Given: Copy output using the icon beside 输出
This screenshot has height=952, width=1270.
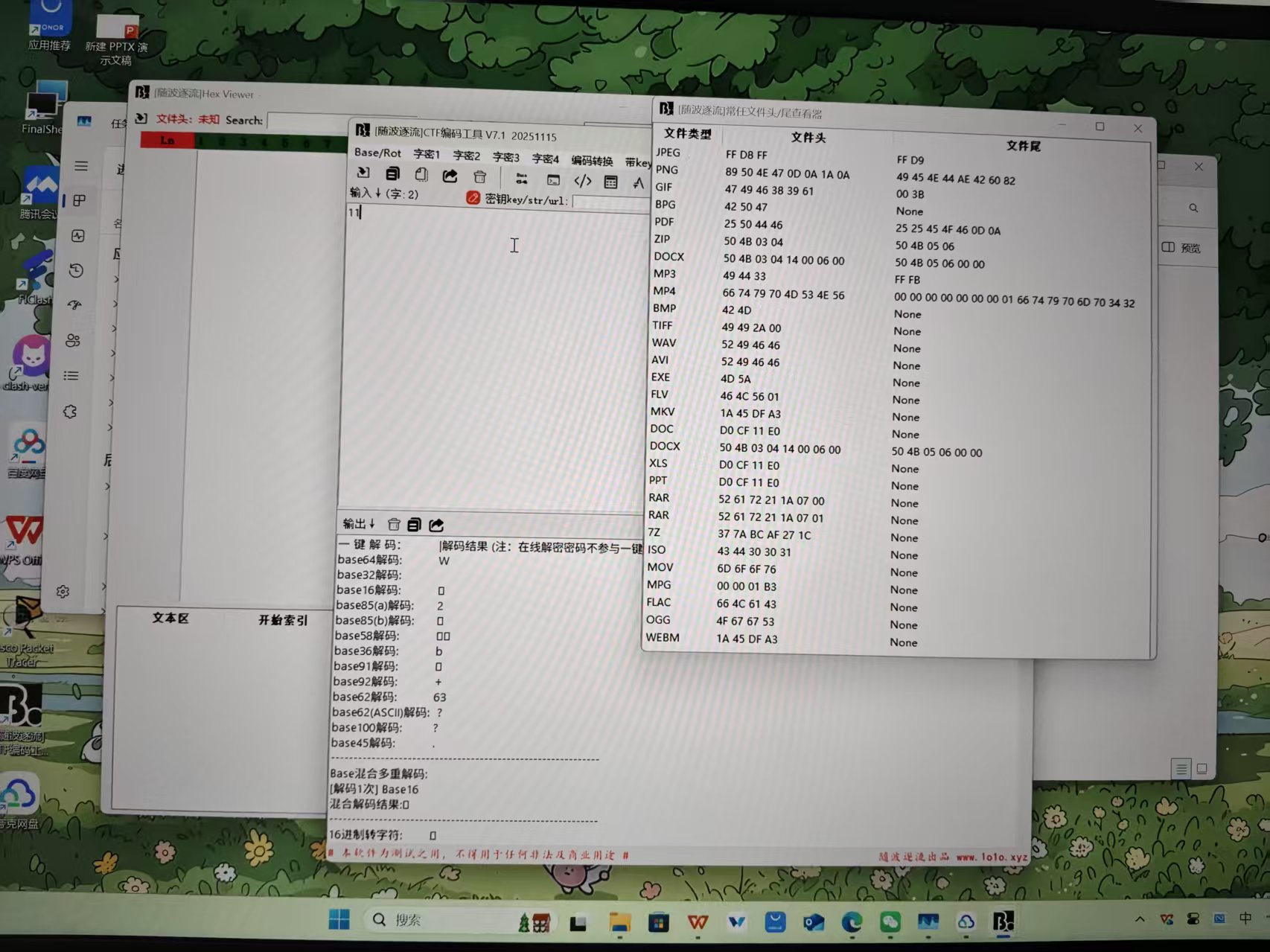Looking at the screenshot, I should [x=415, y=525].
